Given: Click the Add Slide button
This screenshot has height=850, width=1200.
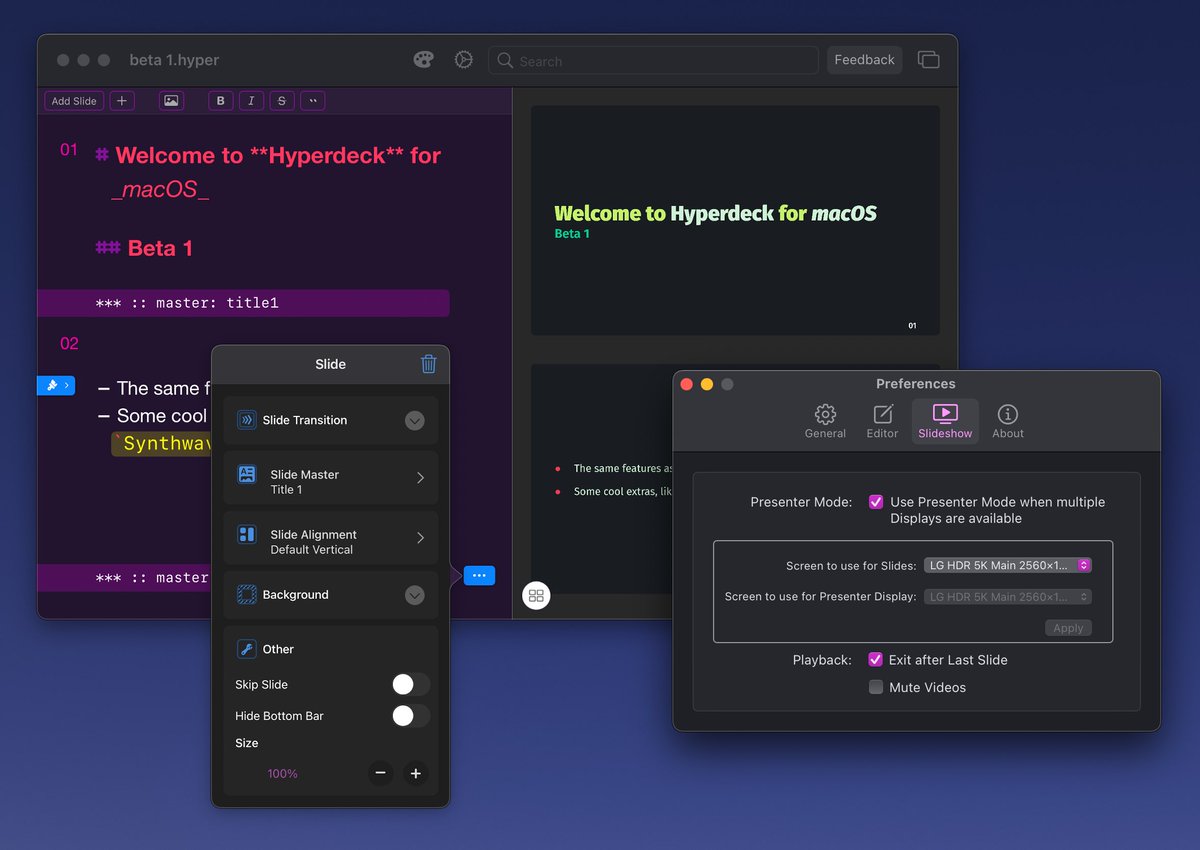Looking at the screenshot, I should pyautogui.click(x=74, y=101).
